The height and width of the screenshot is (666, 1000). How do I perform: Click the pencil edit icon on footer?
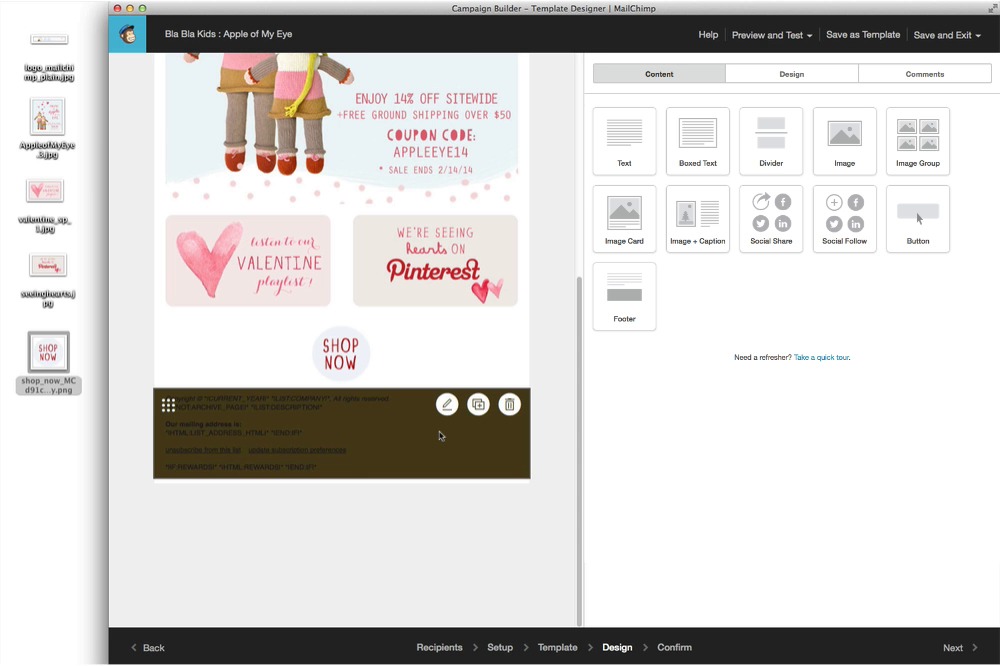pyautogui.click(x=447, y=404)
